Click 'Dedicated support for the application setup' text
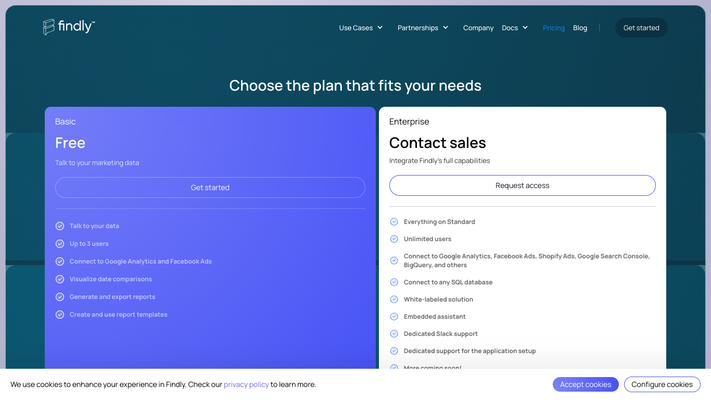 (470, 351)
